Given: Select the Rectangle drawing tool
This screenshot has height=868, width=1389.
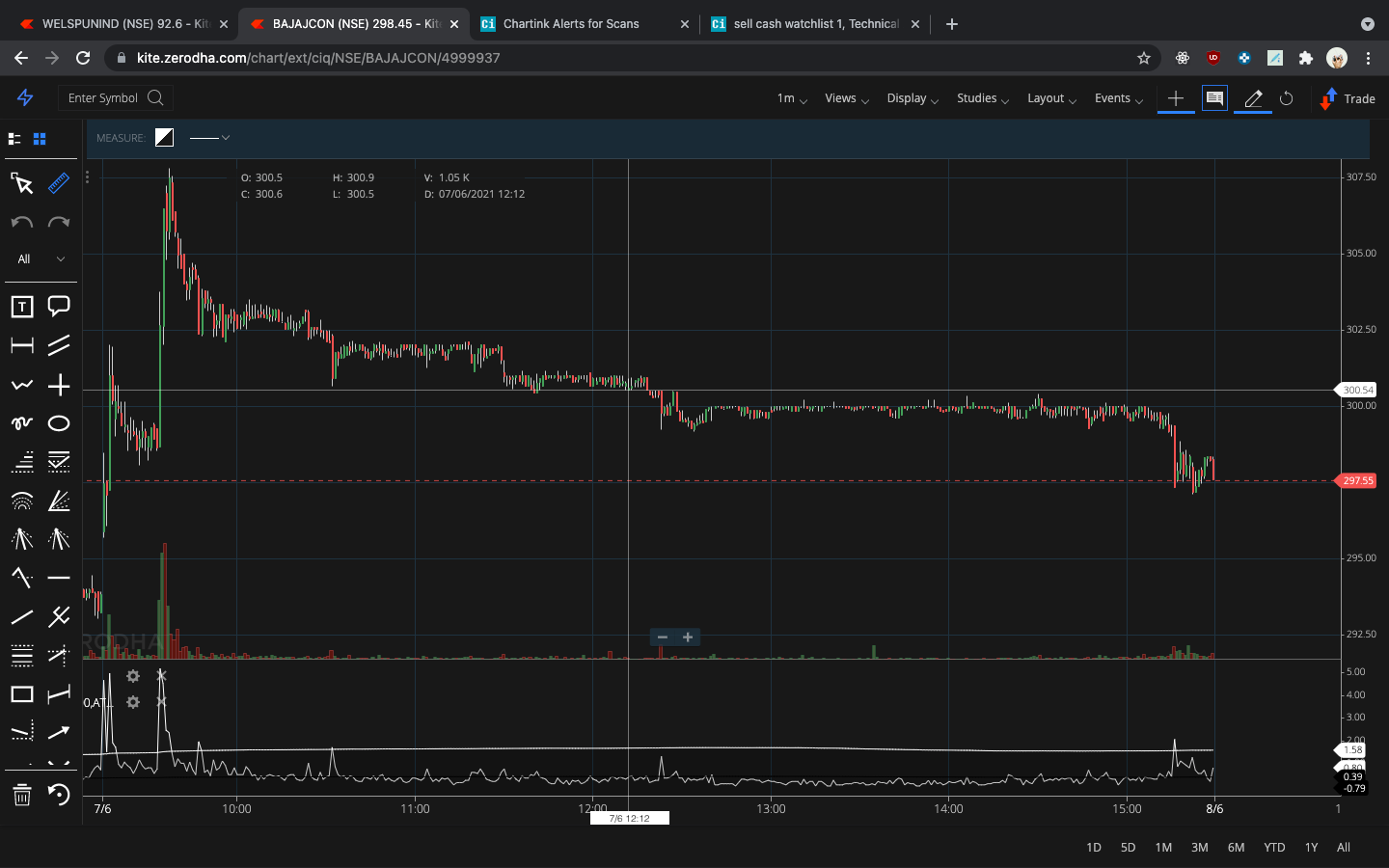Looking at the screenshot, I should (21, 693).
